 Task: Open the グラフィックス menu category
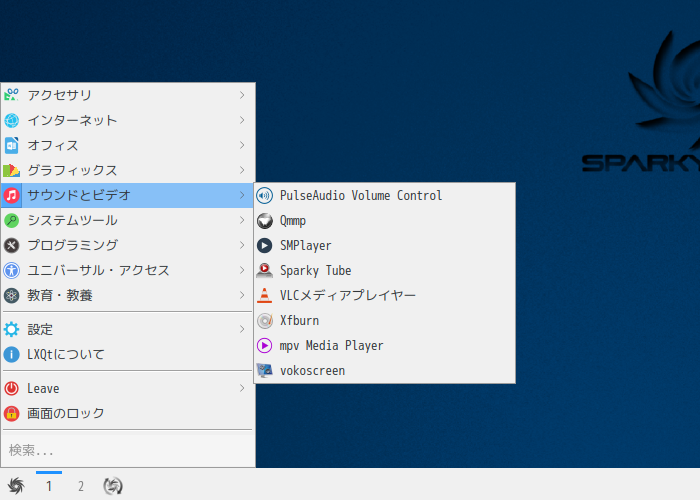[128, 170]
